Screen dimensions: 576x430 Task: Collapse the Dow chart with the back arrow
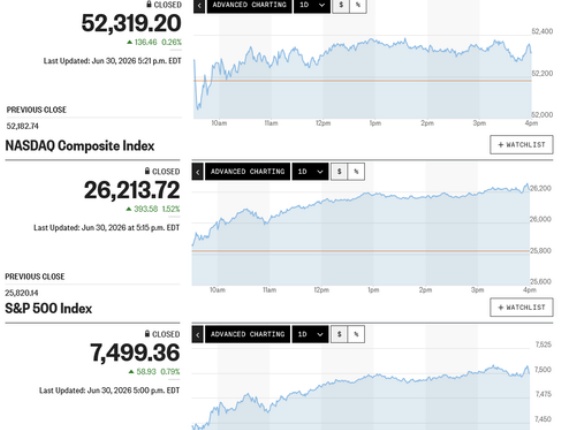199,6
